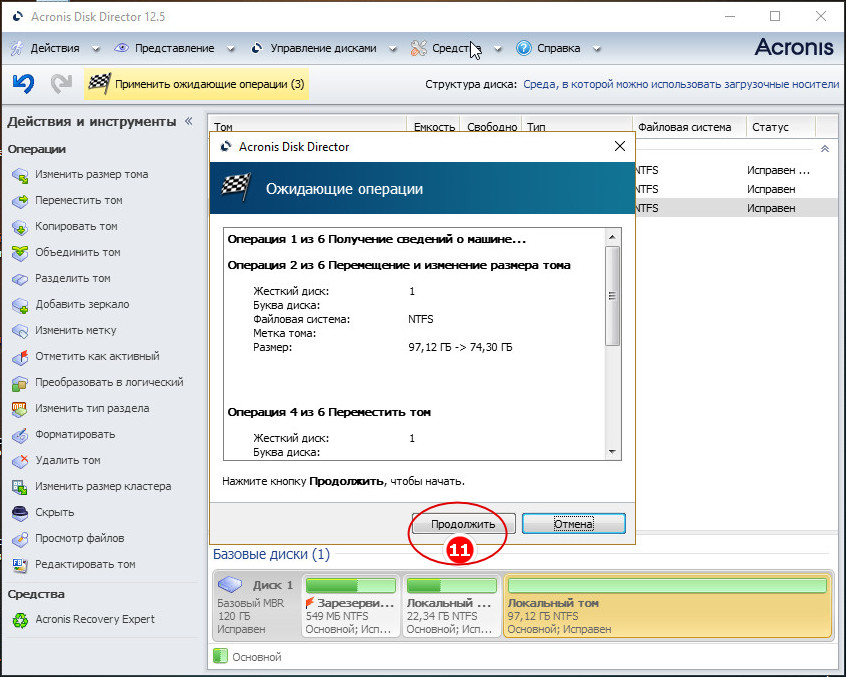
Task: Expand the Средства dropdown arrow
Action: click(498, 49)
